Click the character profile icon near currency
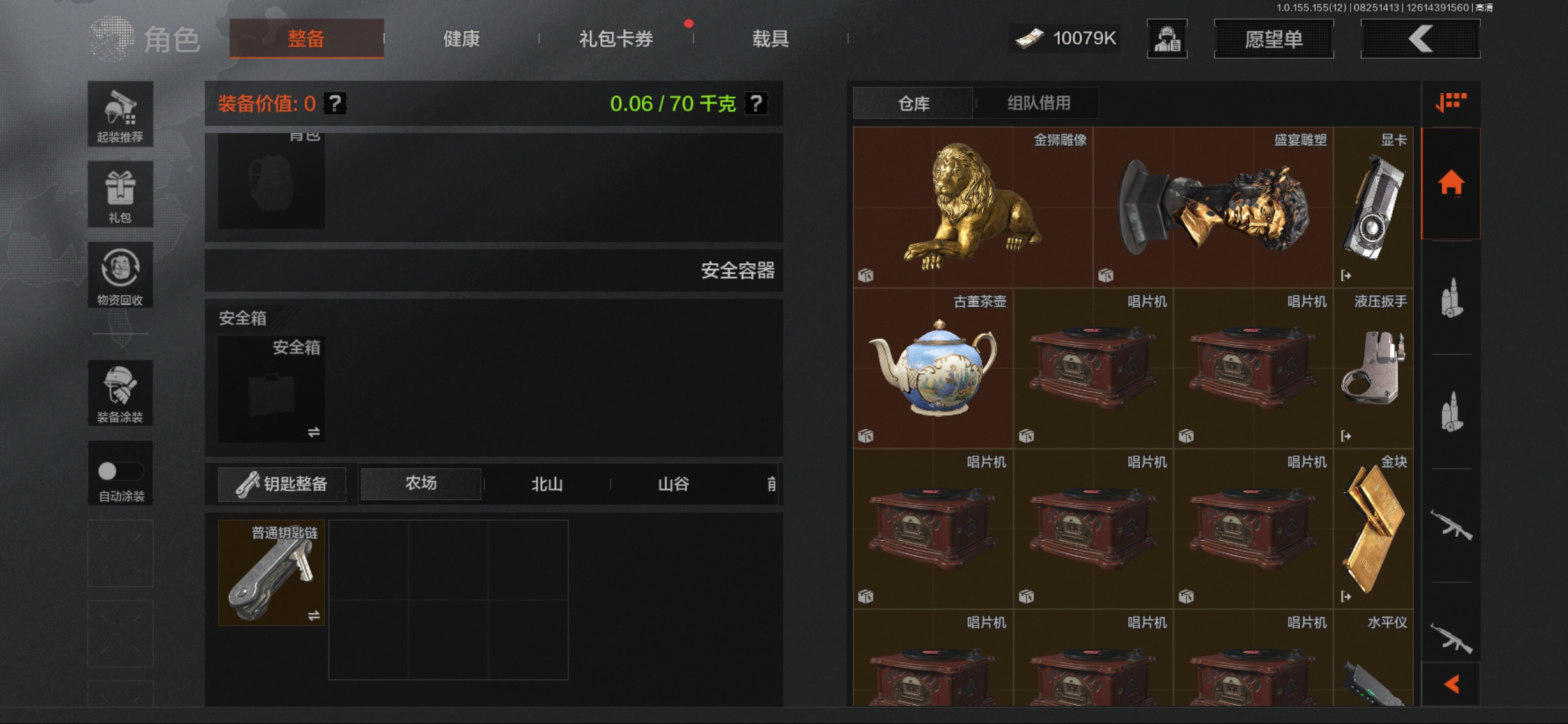 click(1167, 39)
